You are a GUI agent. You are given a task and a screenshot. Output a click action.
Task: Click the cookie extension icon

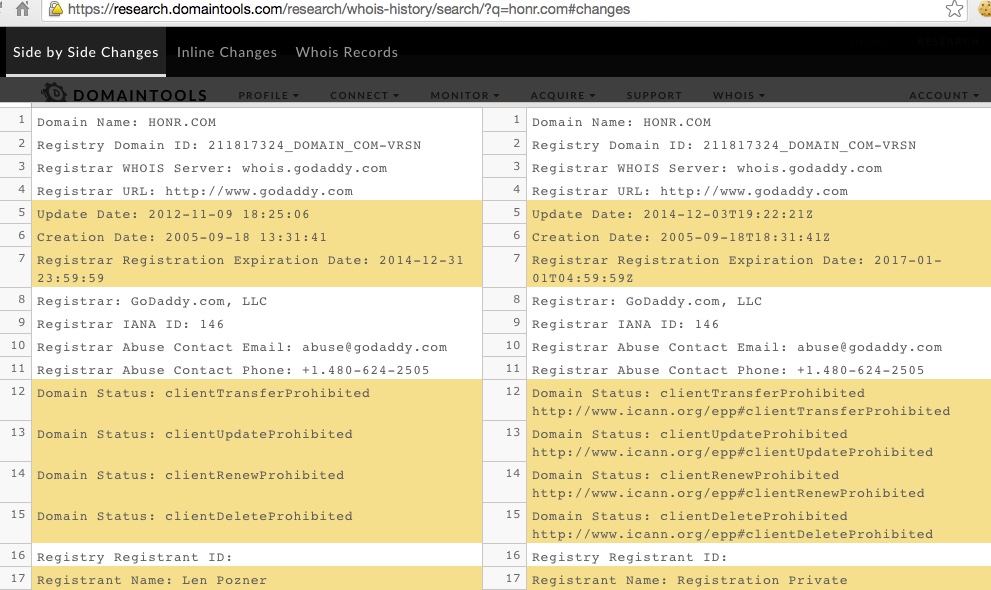[x=982, y=10]
